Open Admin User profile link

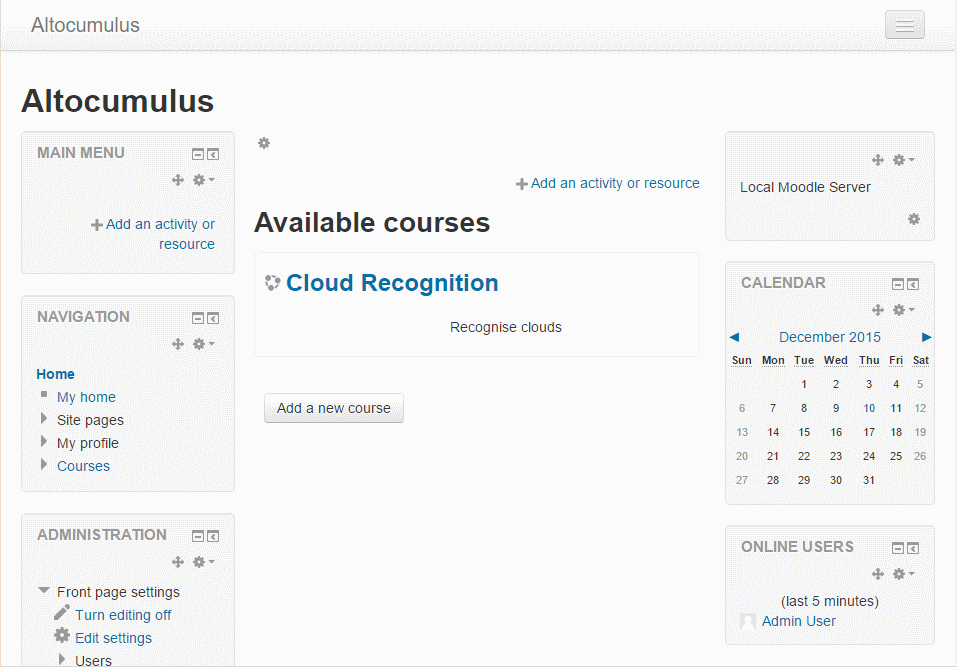(x=798, y=621)
